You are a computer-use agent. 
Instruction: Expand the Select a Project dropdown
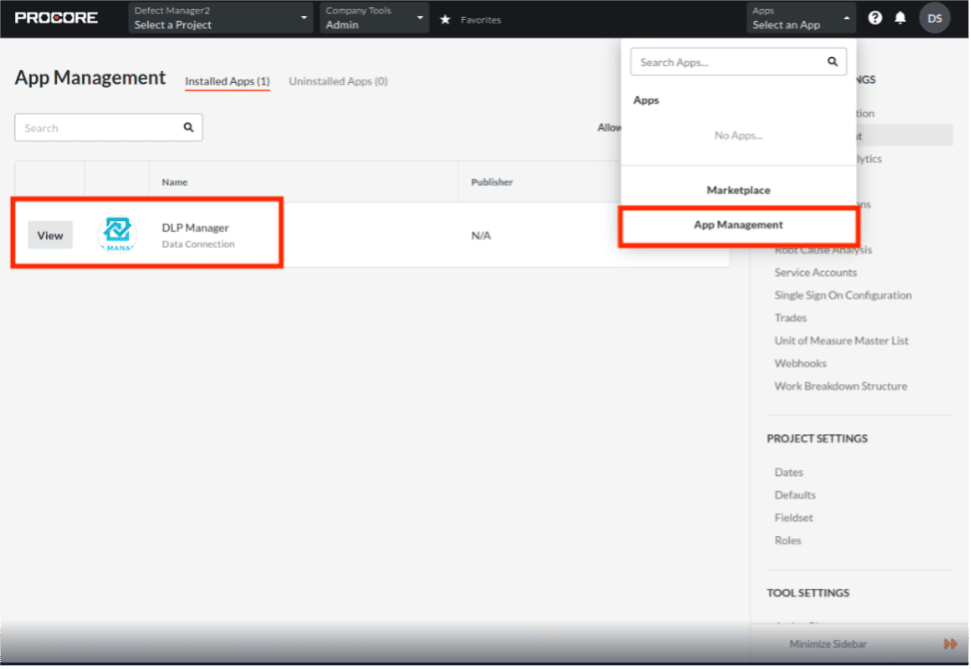[x=220, y=18]
